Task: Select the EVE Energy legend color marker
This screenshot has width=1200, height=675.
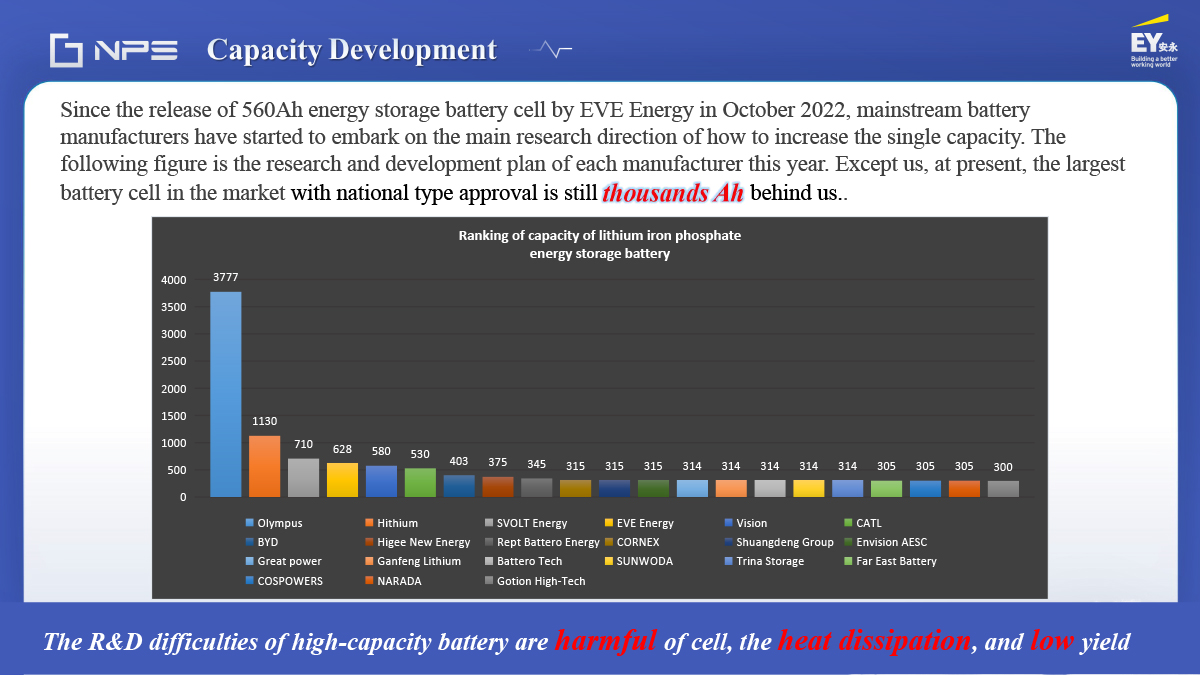Action: [x=608, y=523]
